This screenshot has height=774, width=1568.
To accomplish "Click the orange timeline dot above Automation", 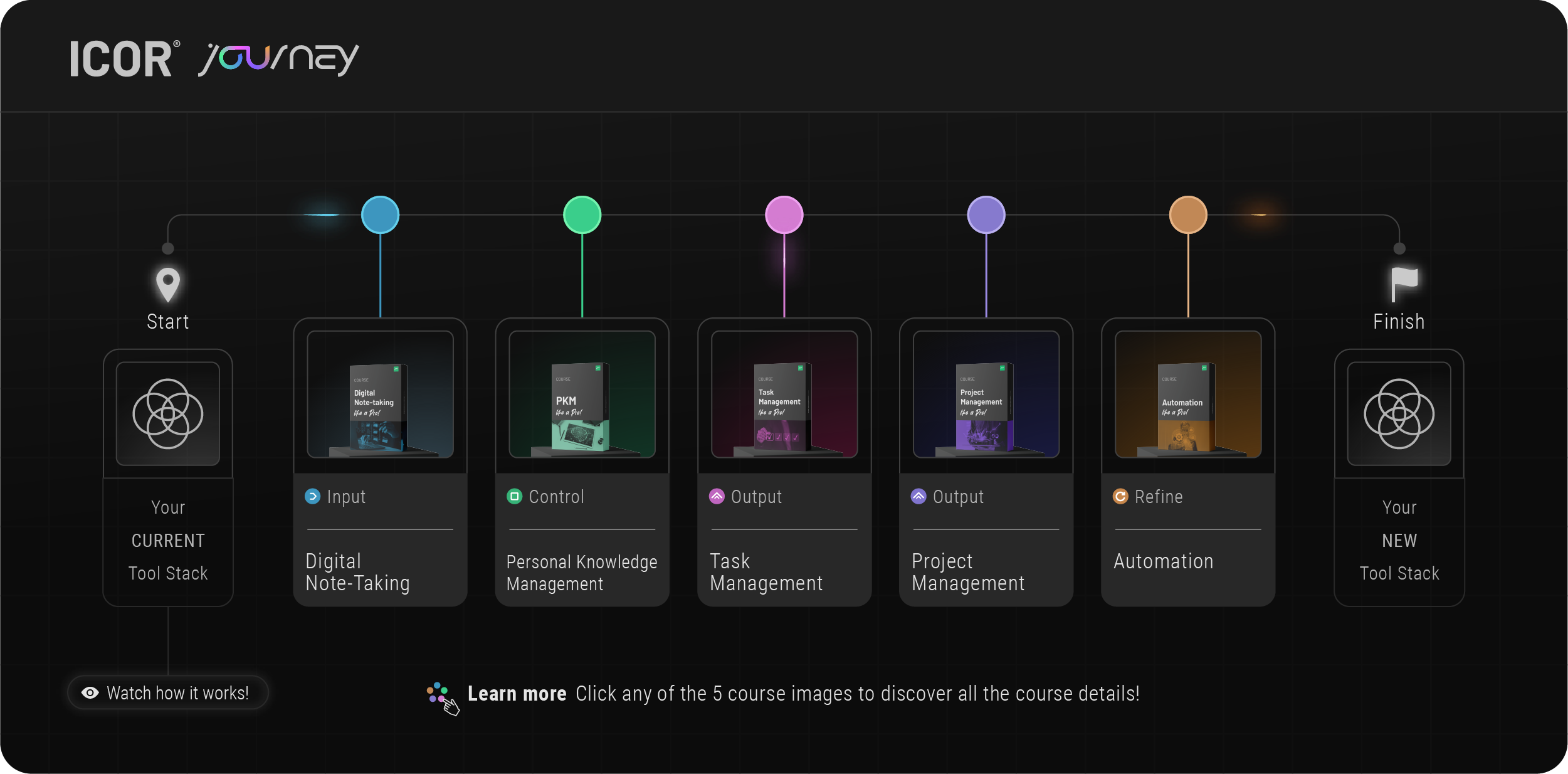I will point(1187,215).
